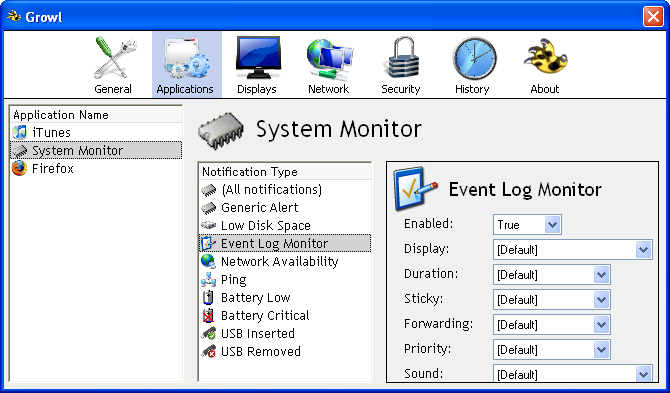Viewport: 670px width, 393px height.
Task: Switch to the Applications tab label
Action: (185, 89)
